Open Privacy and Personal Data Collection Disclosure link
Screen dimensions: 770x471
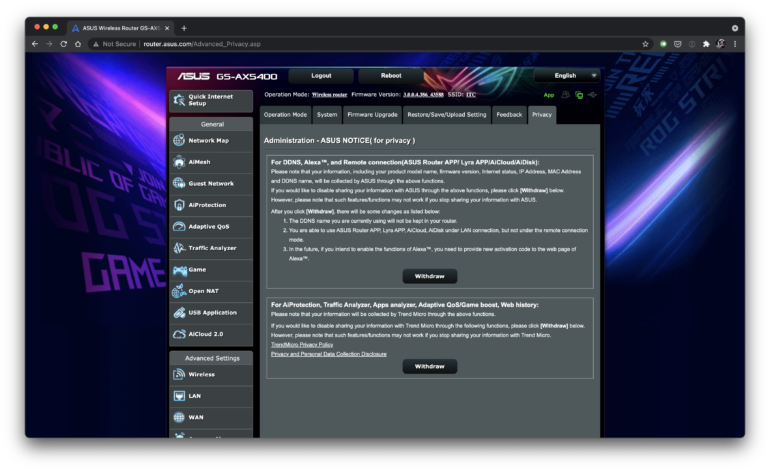(x=329, y=354)
